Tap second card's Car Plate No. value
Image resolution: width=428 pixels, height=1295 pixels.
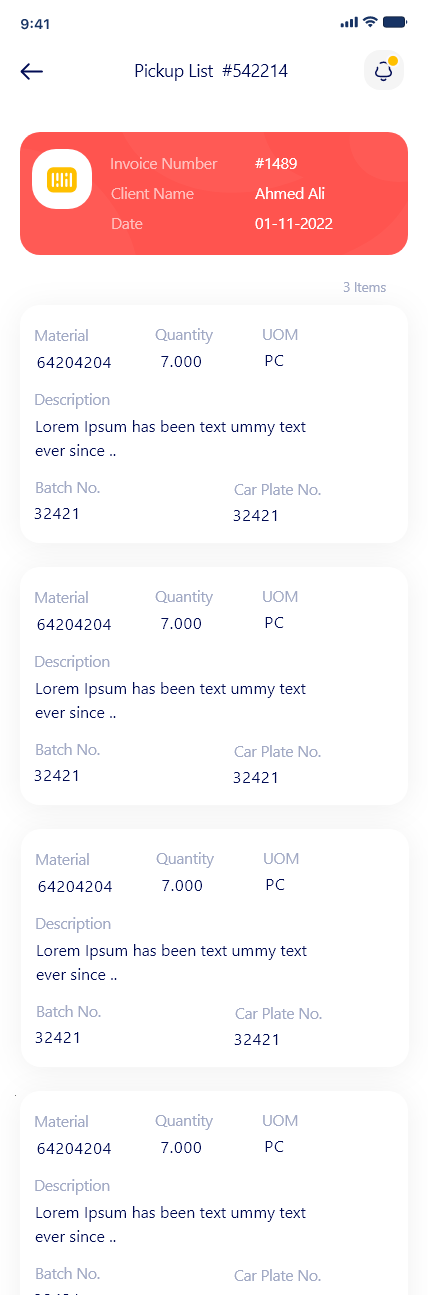[x=256, y=777]
